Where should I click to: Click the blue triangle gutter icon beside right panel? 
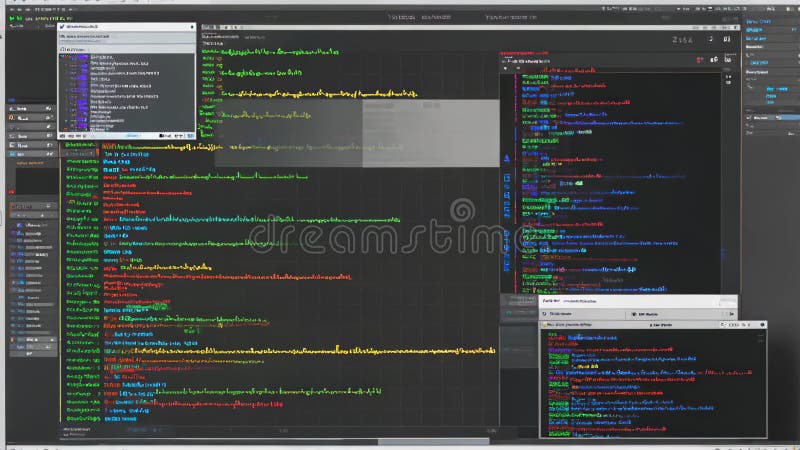tap(507, 159)
